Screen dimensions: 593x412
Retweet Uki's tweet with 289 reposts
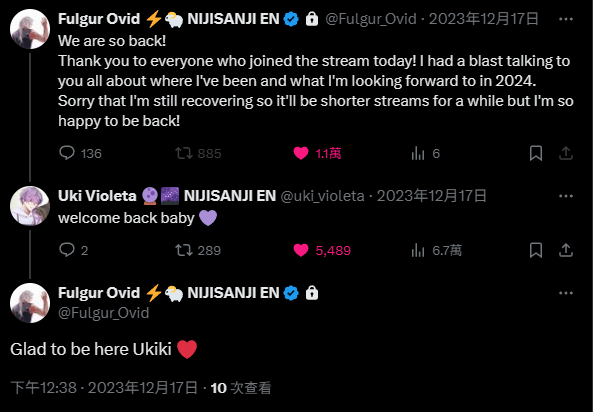click(x=198, y=250)
